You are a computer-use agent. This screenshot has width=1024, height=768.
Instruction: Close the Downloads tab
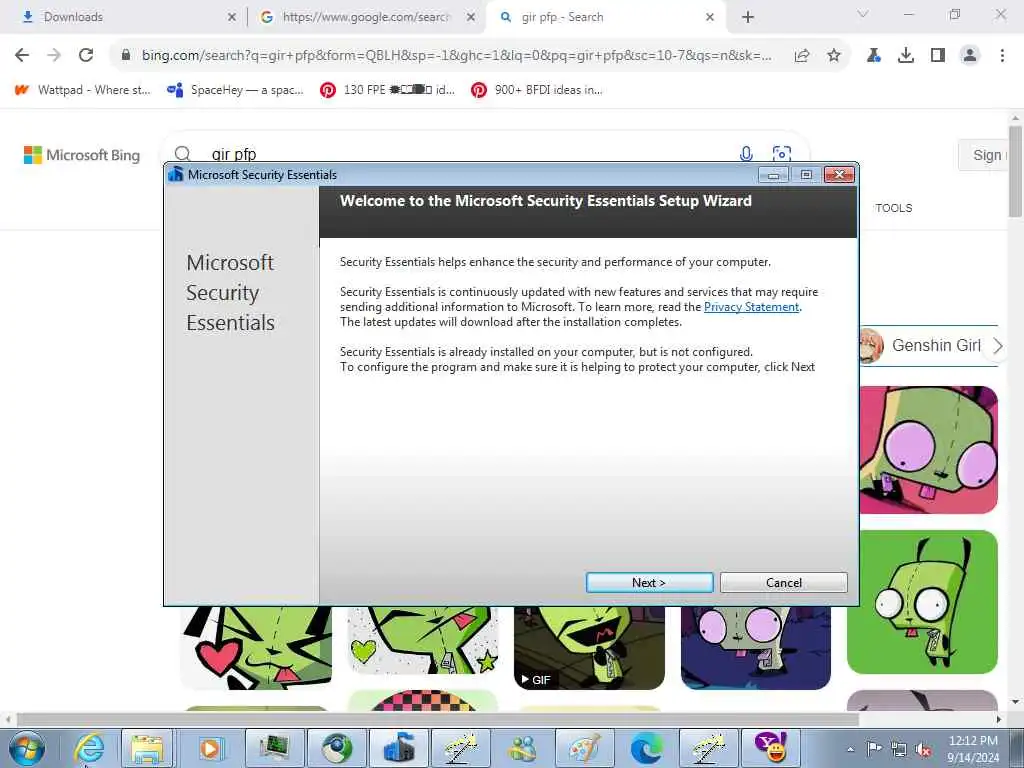232,17
